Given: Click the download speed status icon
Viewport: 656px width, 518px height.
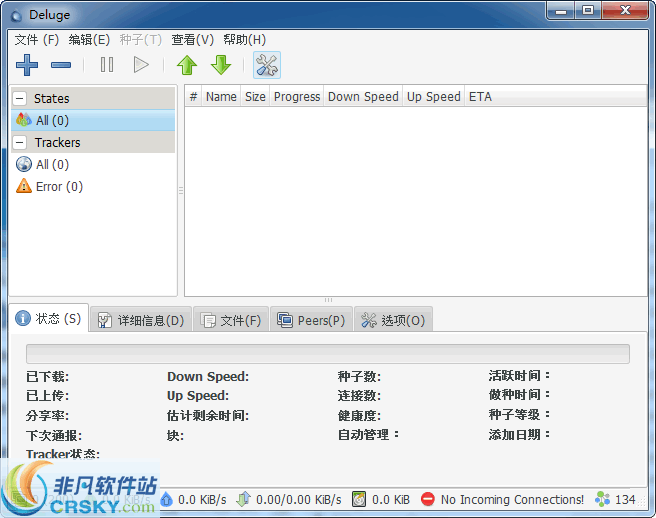Looking at the screenshot, I should pos(167,499).
